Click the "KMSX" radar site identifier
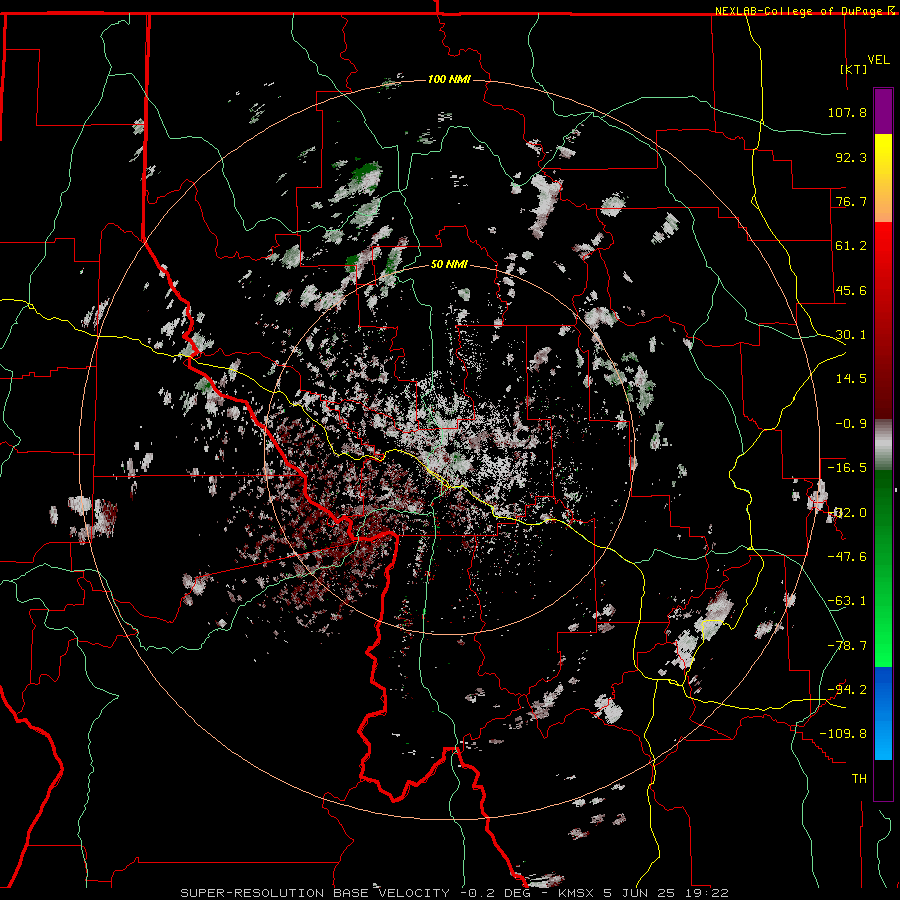Image resolution: width=900 pixels, height=900 pixels. click(576, 893)
